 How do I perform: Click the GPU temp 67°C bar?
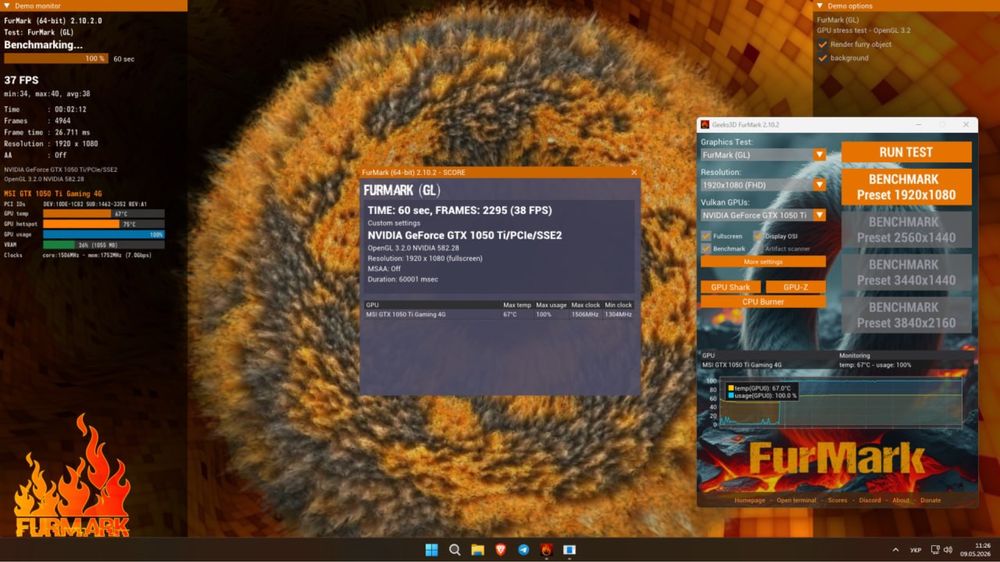point(103,214)
